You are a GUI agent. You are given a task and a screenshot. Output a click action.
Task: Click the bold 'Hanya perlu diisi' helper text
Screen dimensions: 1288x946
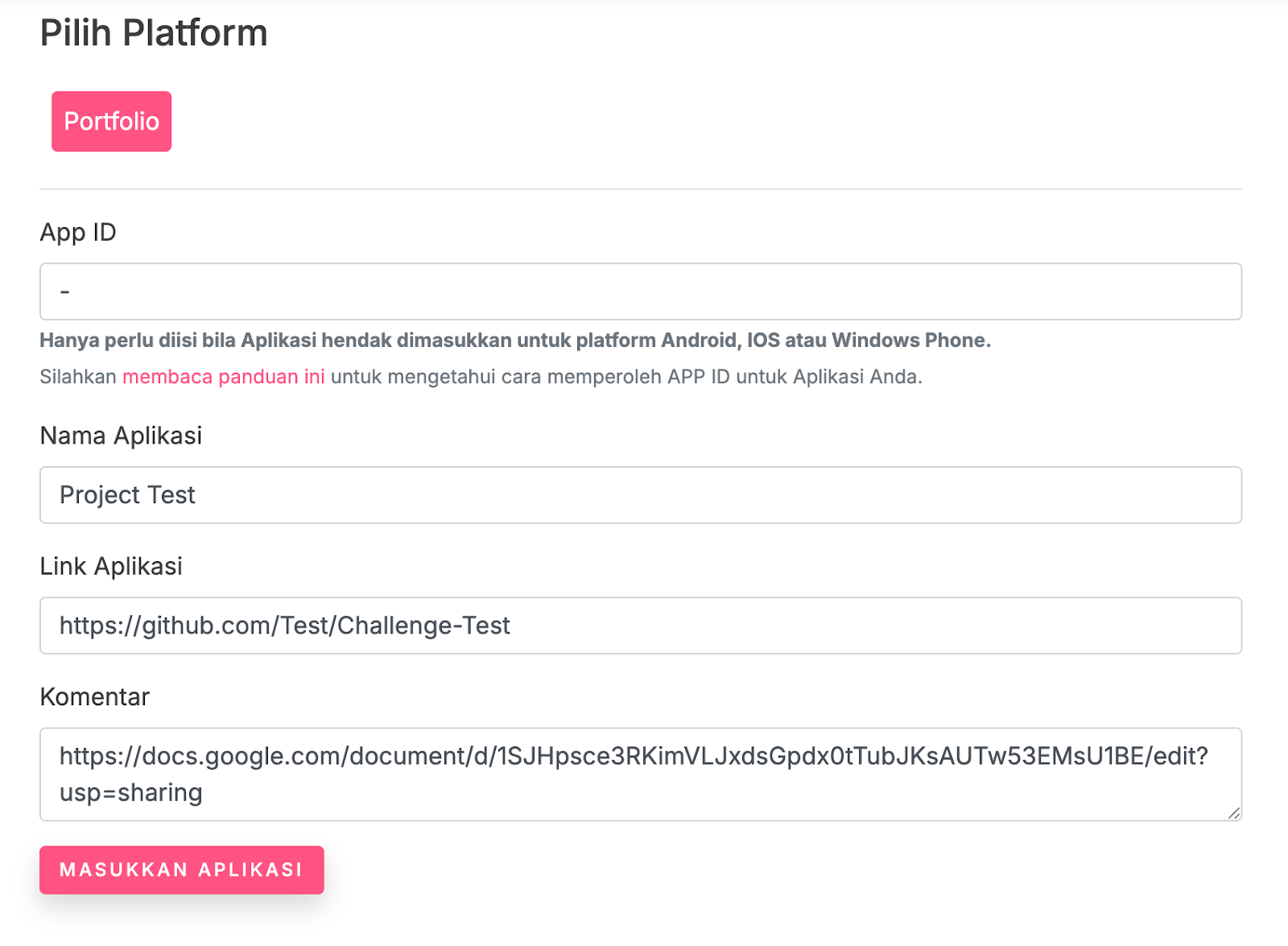[515, 341]
